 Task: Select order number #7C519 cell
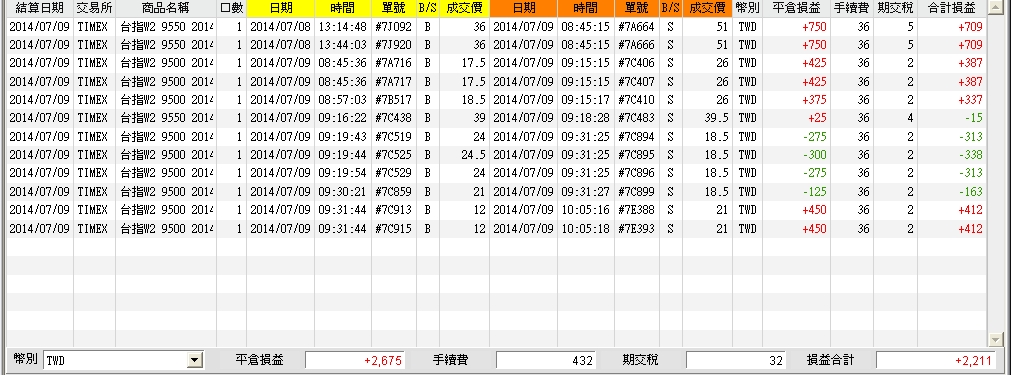(394, 137)
